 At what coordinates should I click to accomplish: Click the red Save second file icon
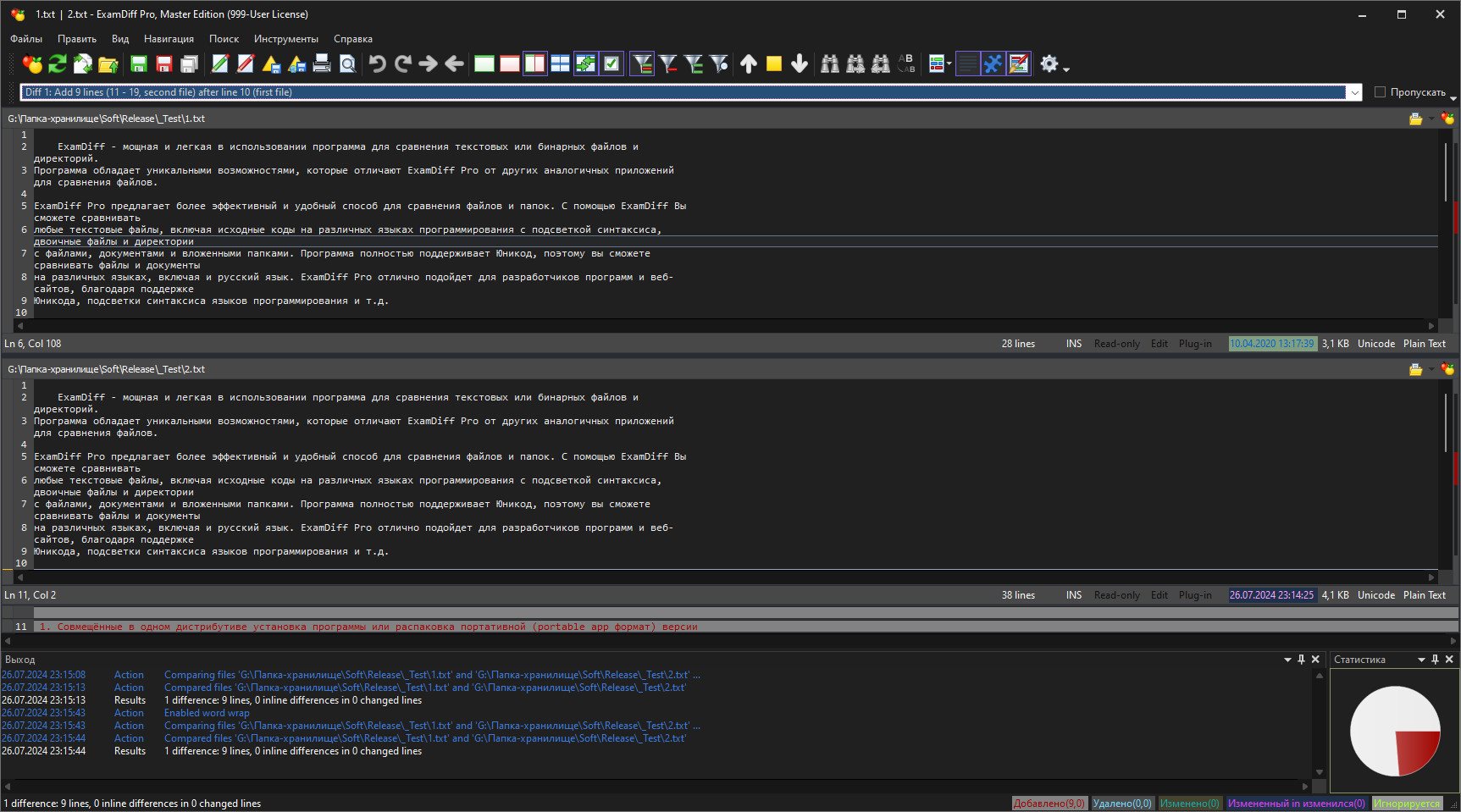tap(164, 64)
